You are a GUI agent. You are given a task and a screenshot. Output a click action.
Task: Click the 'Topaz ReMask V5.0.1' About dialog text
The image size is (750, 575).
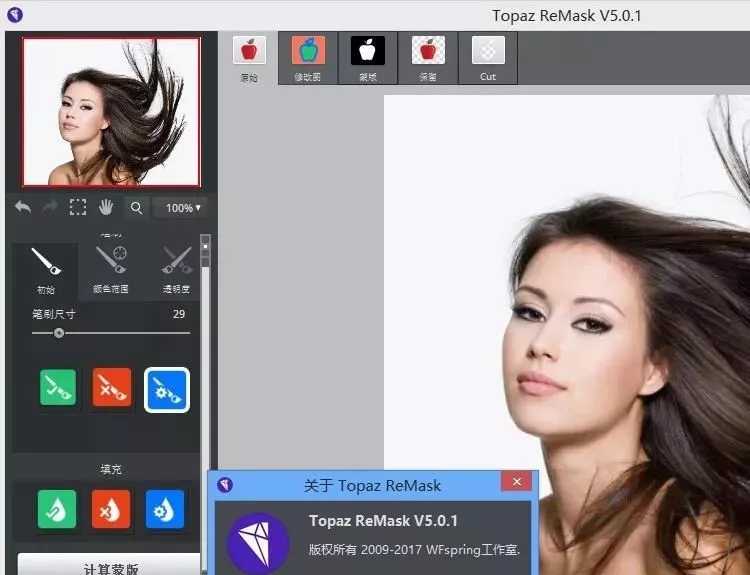pos(383,520)
